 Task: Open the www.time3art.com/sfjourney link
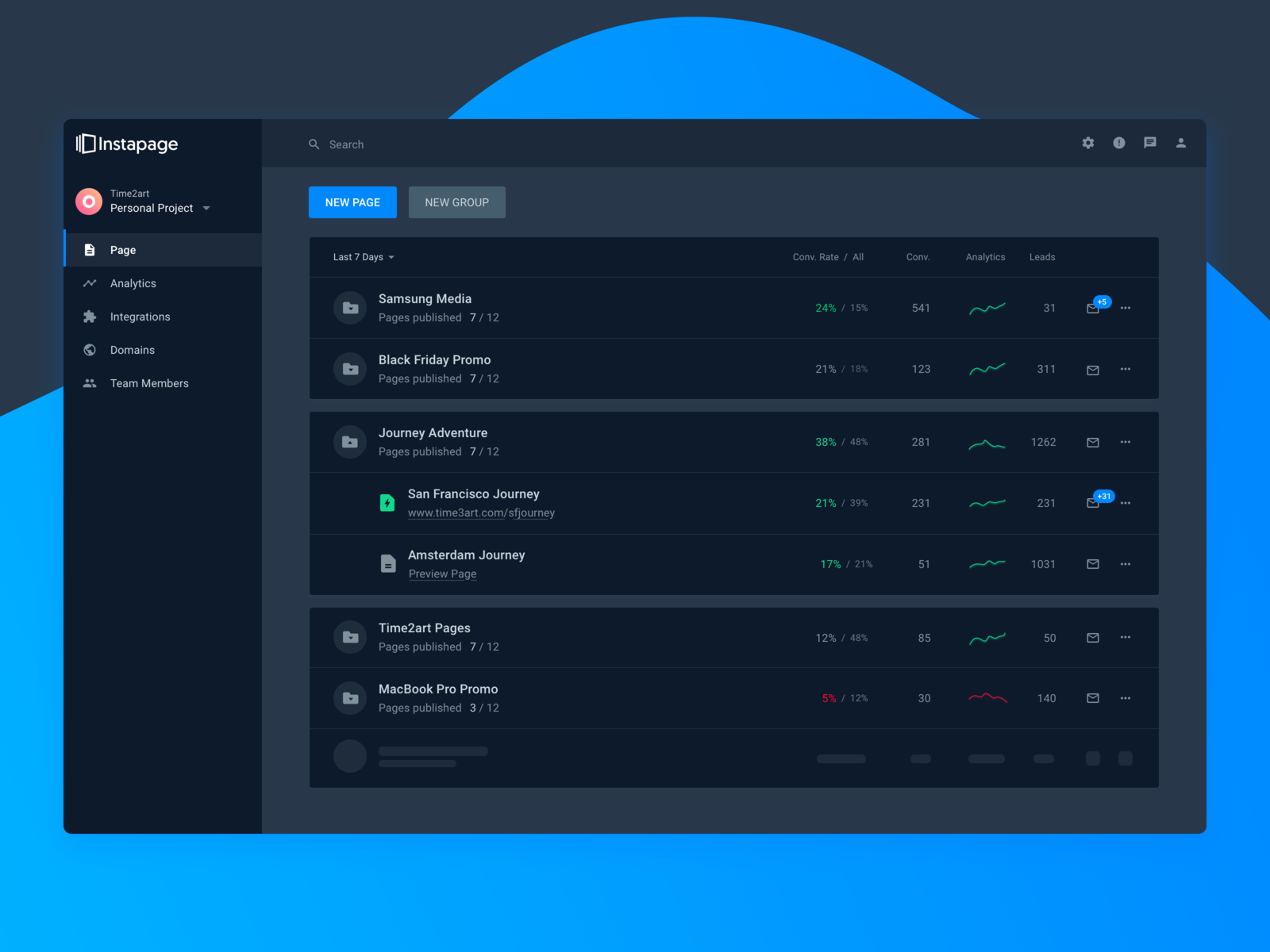[x=481, y=513]
